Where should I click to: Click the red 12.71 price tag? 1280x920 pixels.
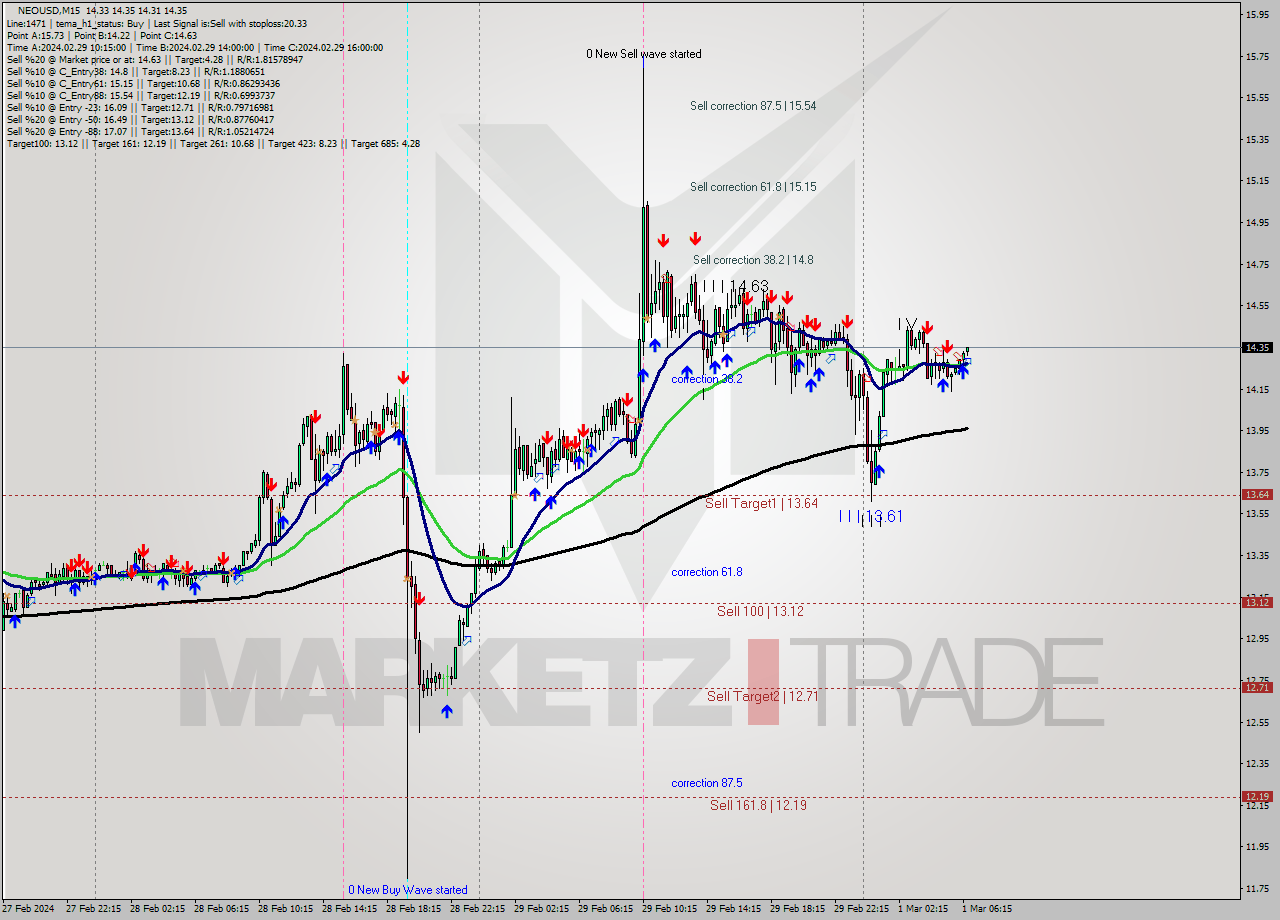point(1257,687)
